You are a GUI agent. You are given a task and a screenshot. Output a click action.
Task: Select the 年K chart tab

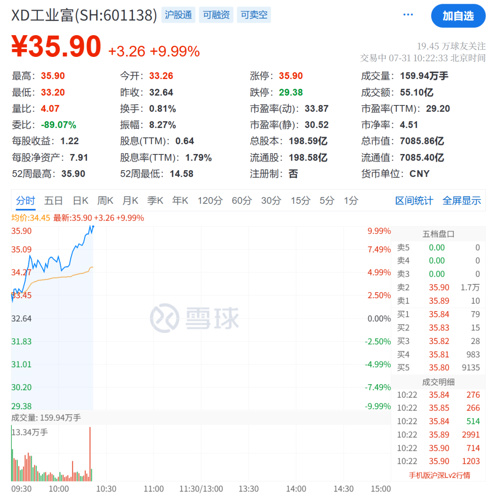point(180,201)
